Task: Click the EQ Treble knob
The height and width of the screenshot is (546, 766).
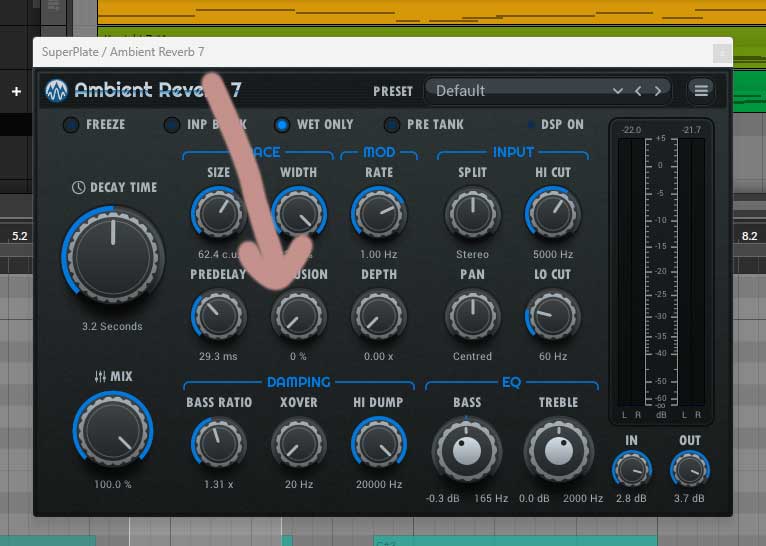Action: click(x=559, y=450)
